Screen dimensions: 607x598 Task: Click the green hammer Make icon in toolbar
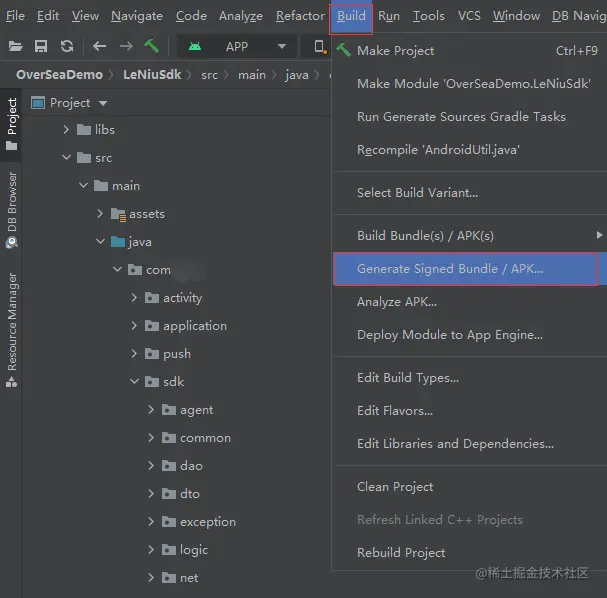(151, 46)
